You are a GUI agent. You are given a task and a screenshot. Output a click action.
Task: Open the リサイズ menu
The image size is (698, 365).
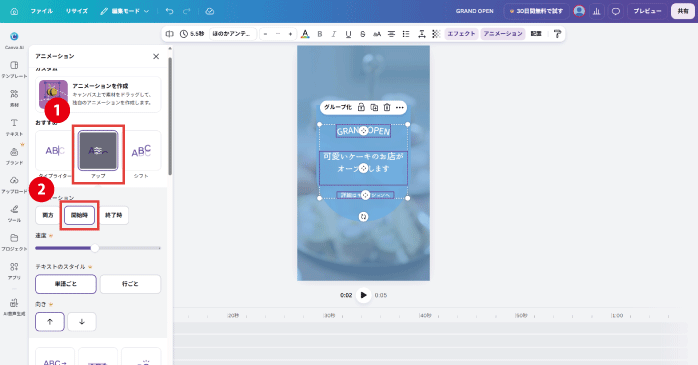coord(77,11)
